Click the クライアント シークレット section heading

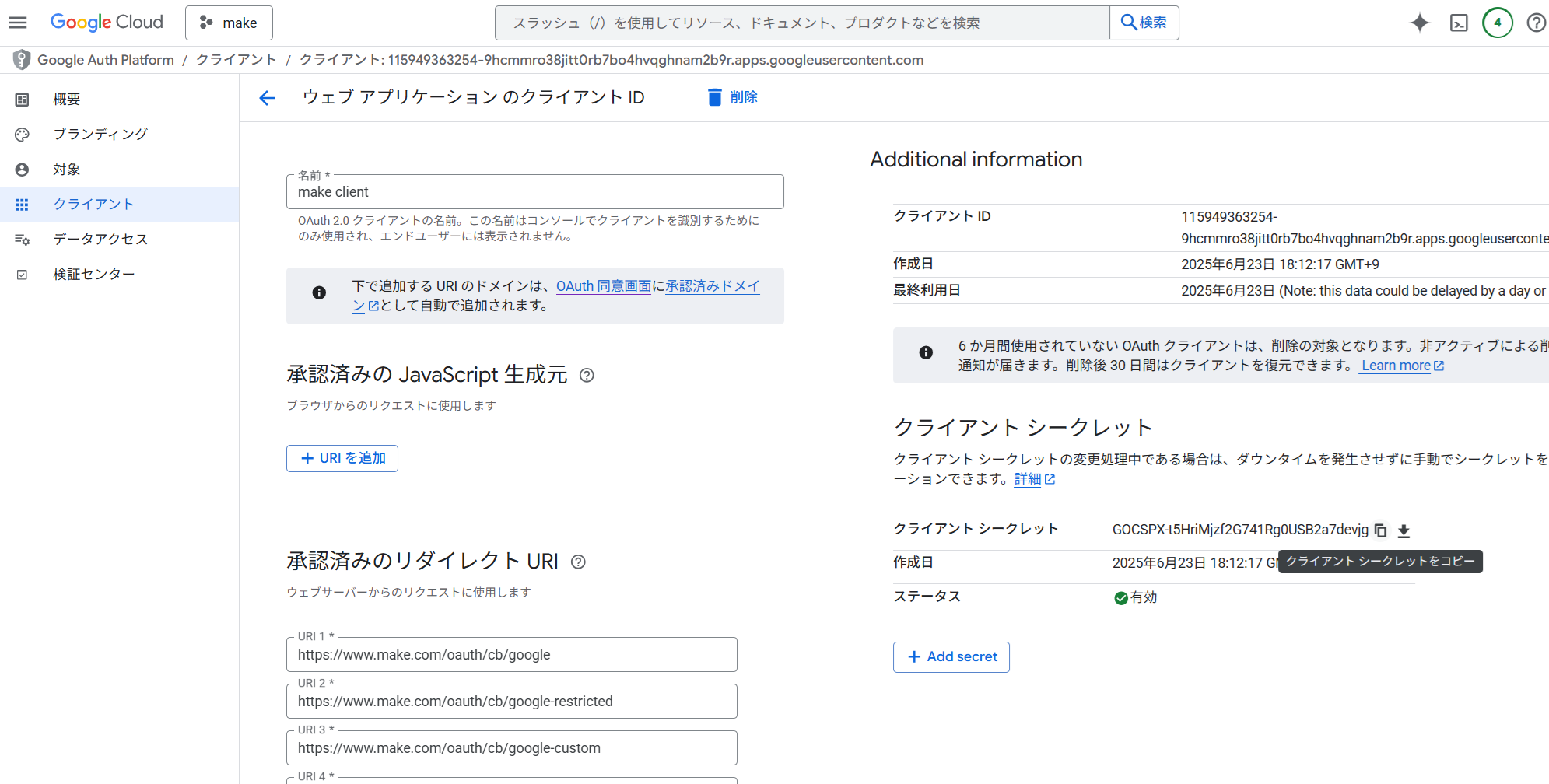click(1023, 428)
